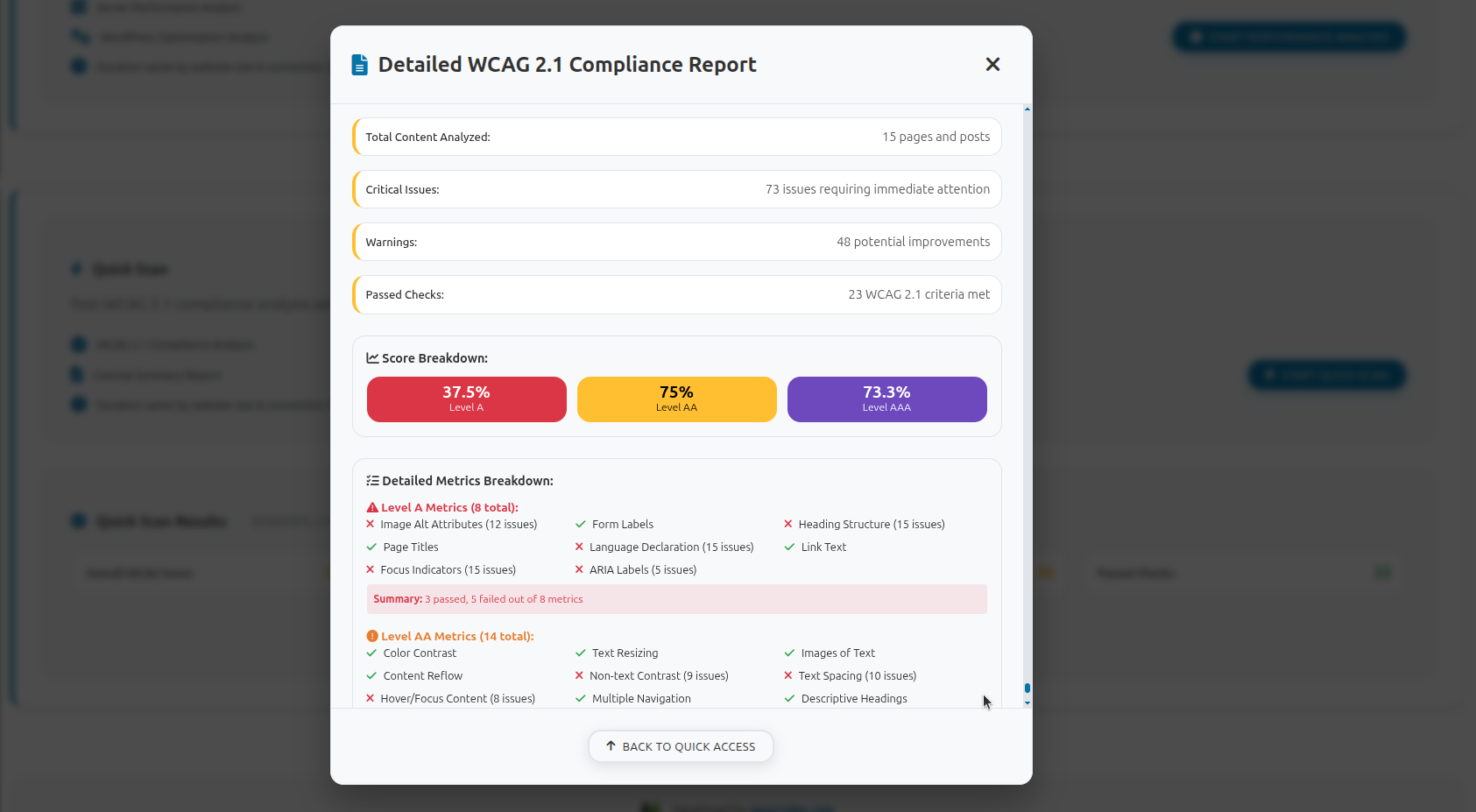
Task: Click the Critical Issues summary row
Action: (x=676, y=189)
